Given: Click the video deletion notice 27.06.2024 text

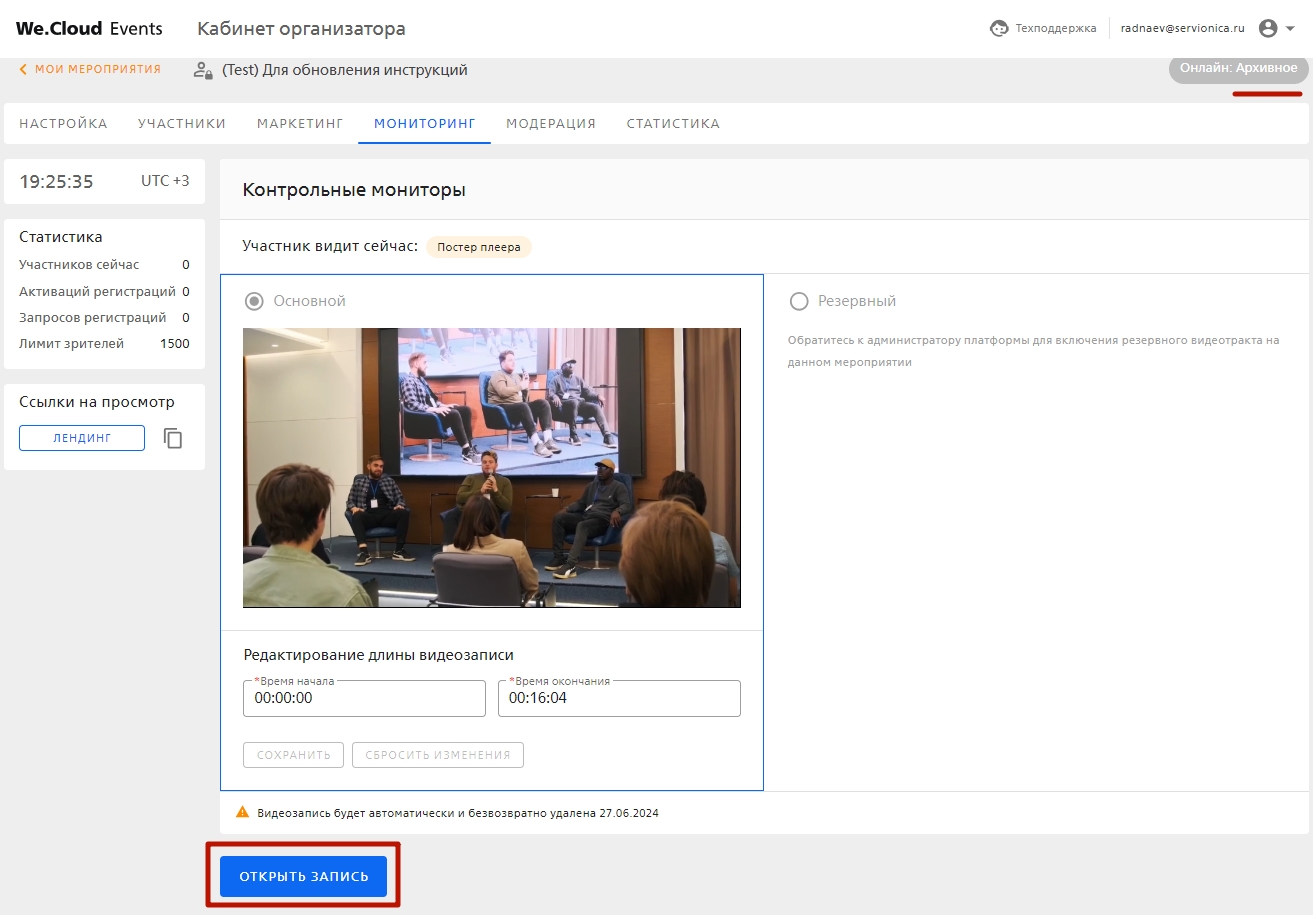Looking at the screenshot, I should coord(458,813).
